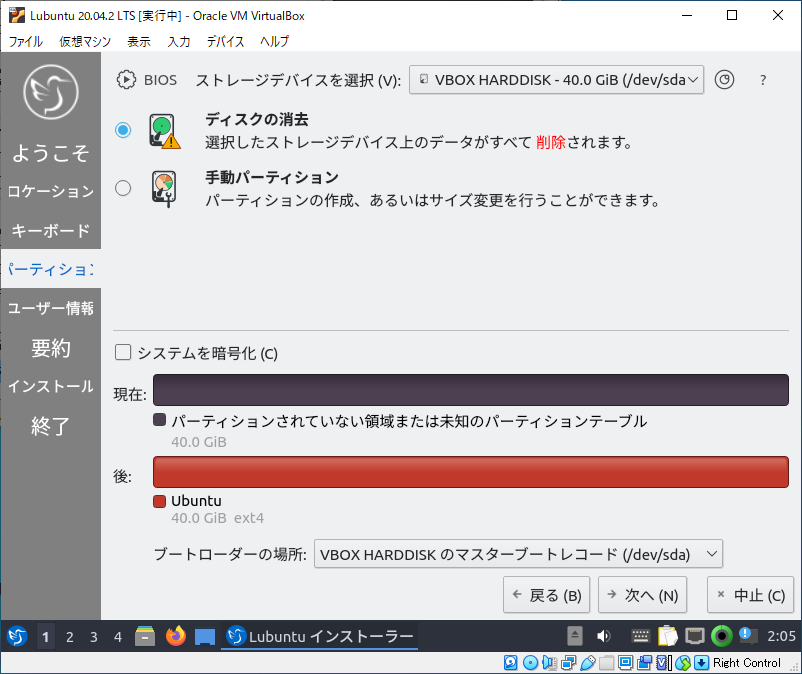Viewport: 802px width, 674px height.
Task: Launch Firefox from the taskbar
Action: point(175,636)
